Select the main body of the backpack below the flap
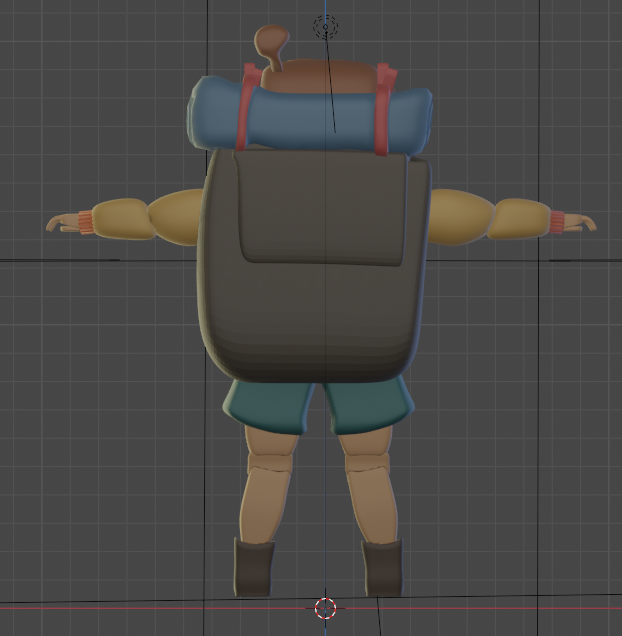Viewport: 622px width, 636px height. pyautogui.click(x=314, y=320)
